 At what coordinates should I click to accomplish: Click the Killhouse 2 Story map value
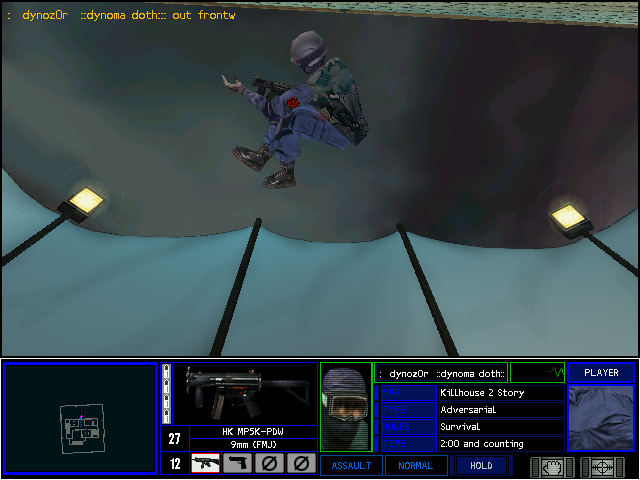501,393
